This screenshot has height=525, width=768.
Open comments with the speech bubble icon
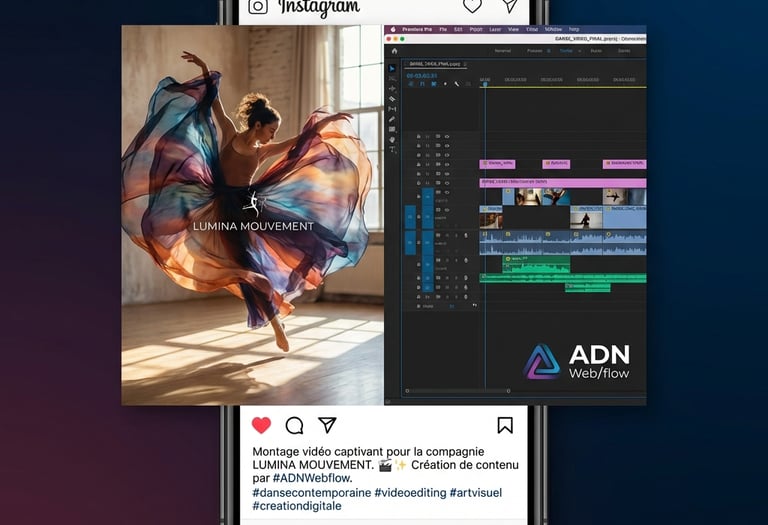[x=294, y=426]
